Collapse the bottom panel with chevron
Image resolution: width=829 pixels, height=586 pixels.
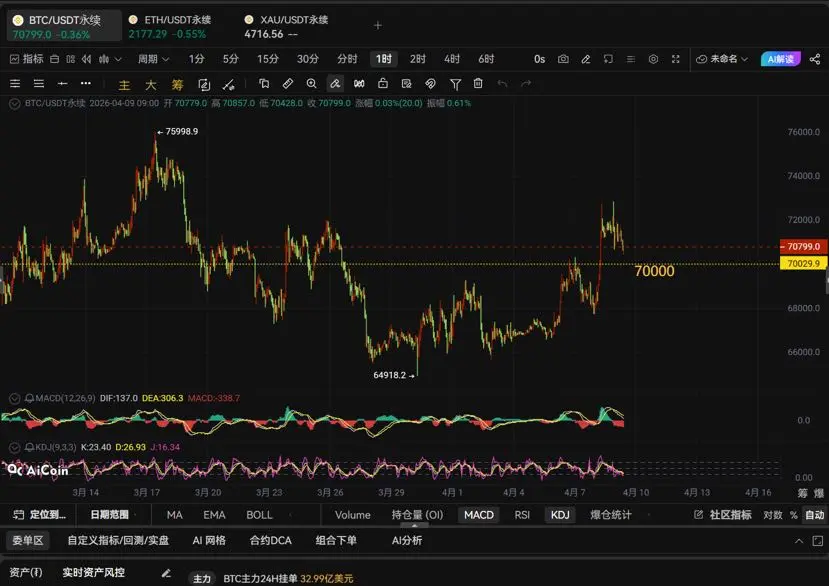coord(799,541)
